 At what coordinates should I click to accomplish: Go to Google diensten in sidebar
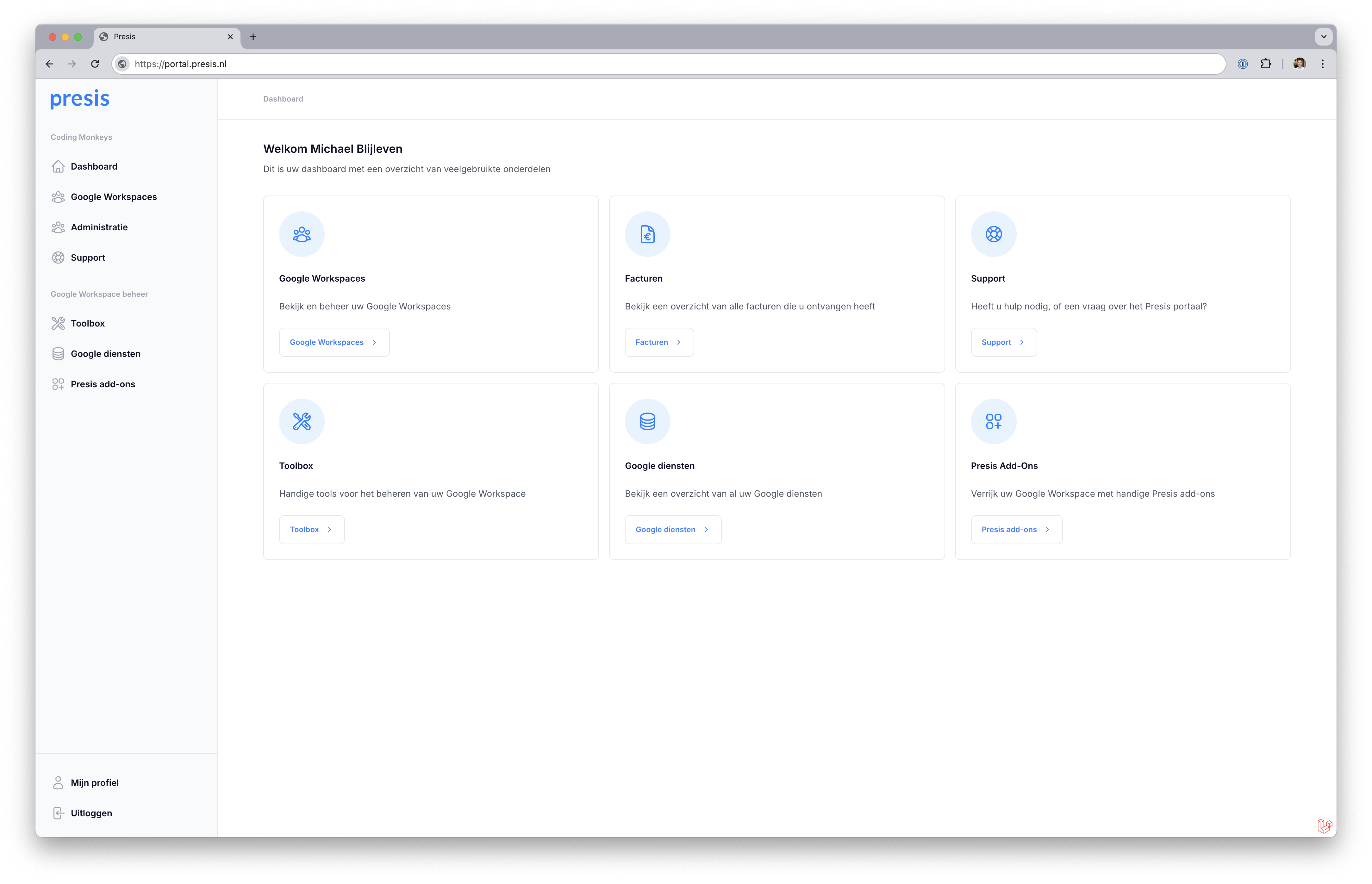pyautogui.click(x=105, y=354)
